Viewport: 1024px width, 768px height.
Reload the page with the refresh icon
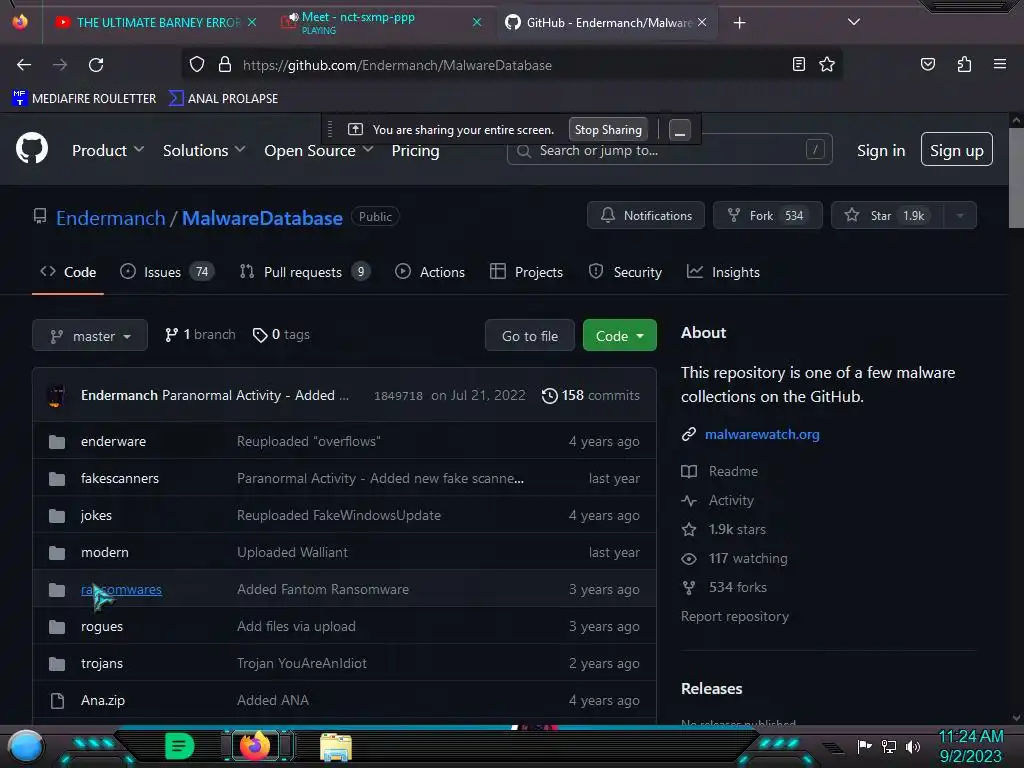(x=96, y=65)
